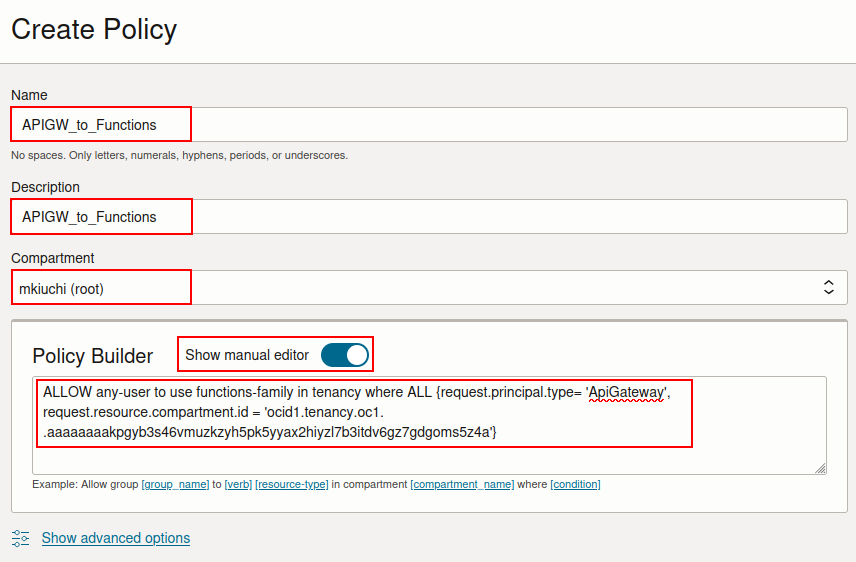856x562 pixels.
Task: Open the Show advanced options link
Action: click(x=116, y=538)
